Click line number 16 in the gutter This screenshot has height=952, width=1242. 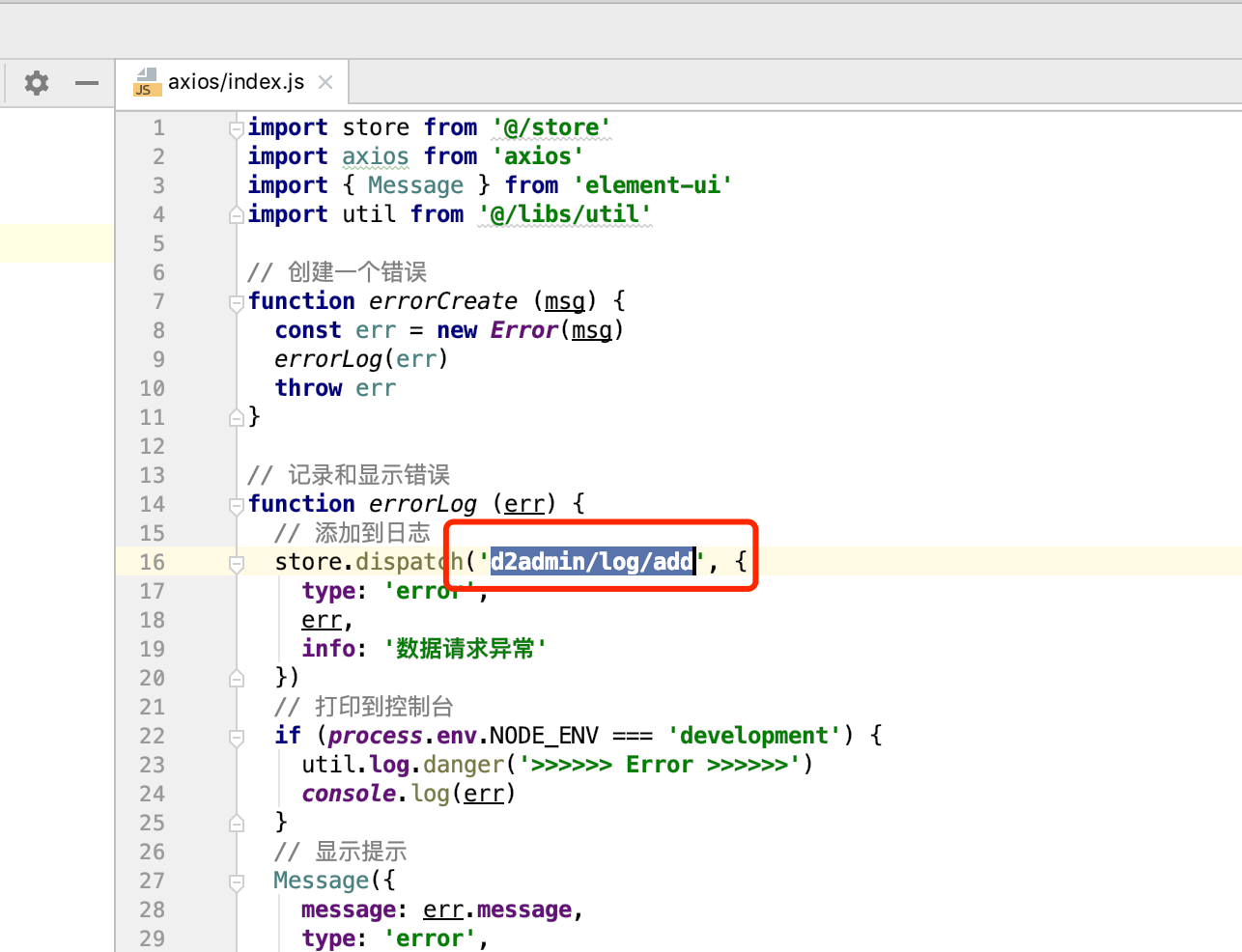click(x=152, y=562)
